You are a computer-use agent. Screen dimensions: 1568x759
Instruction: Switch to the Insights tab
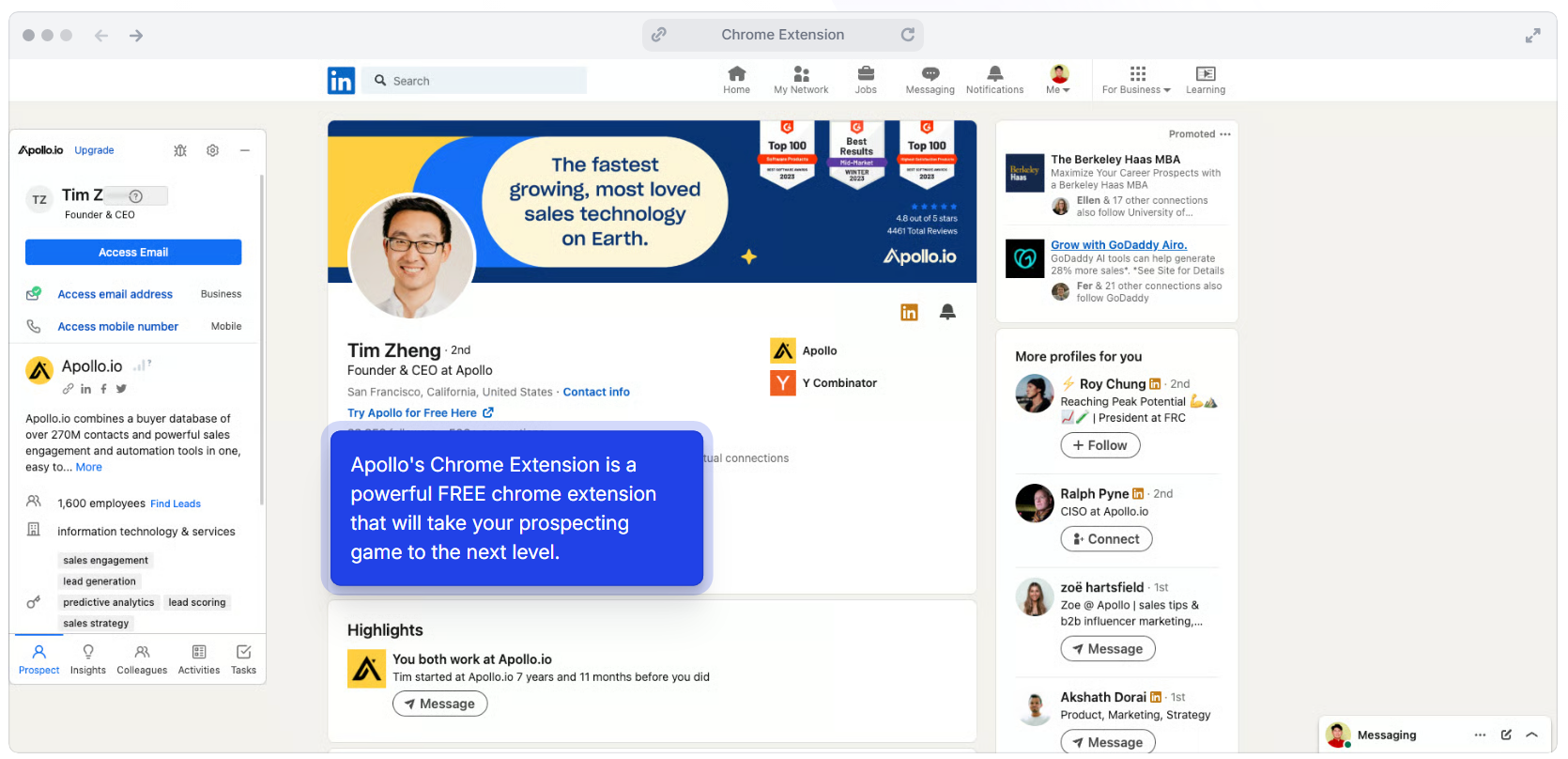coord(88,658)
